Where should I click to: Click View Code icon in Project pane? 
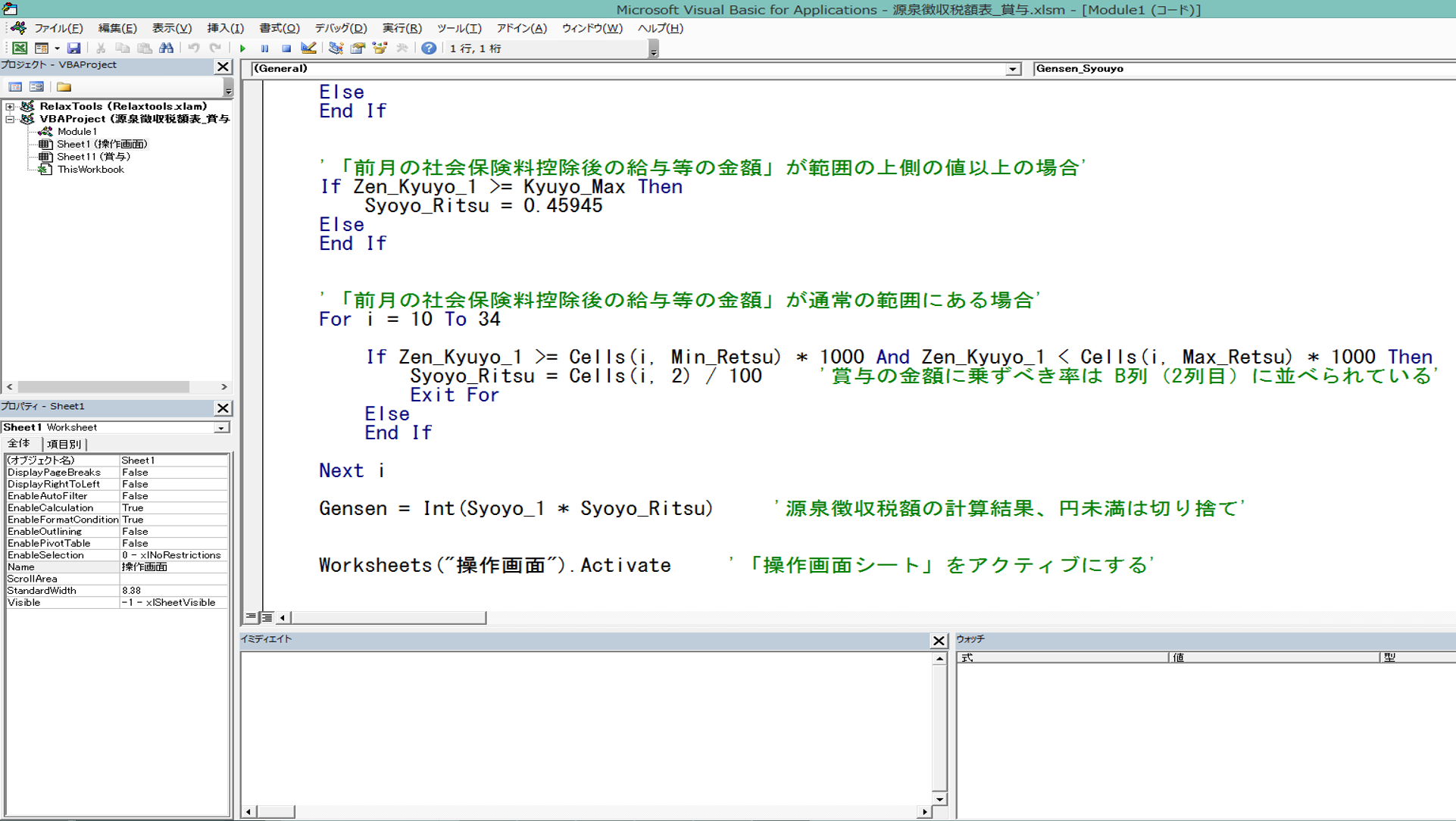pos(15,86)
